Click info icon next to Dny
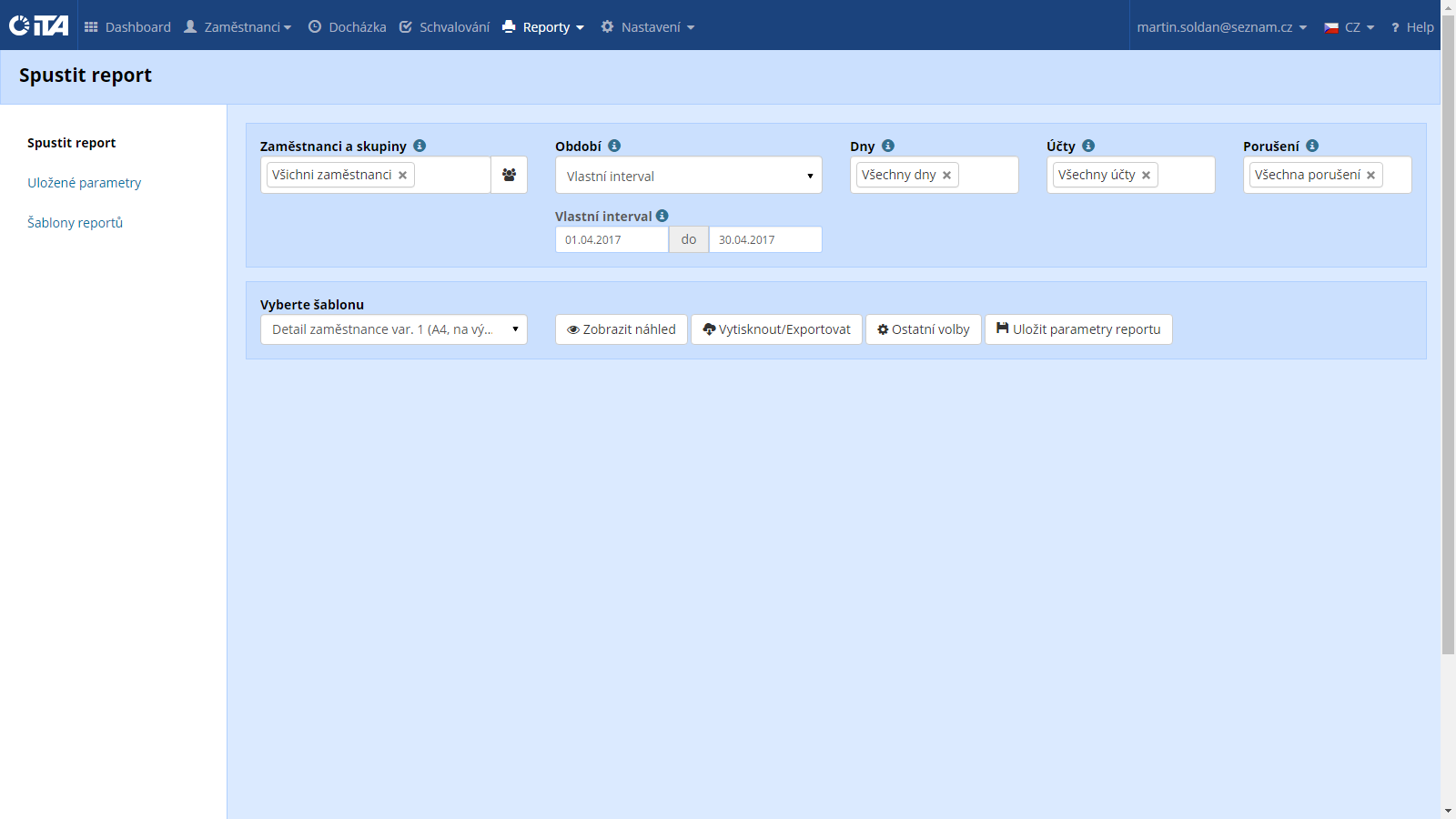 (x=888, y=146)
